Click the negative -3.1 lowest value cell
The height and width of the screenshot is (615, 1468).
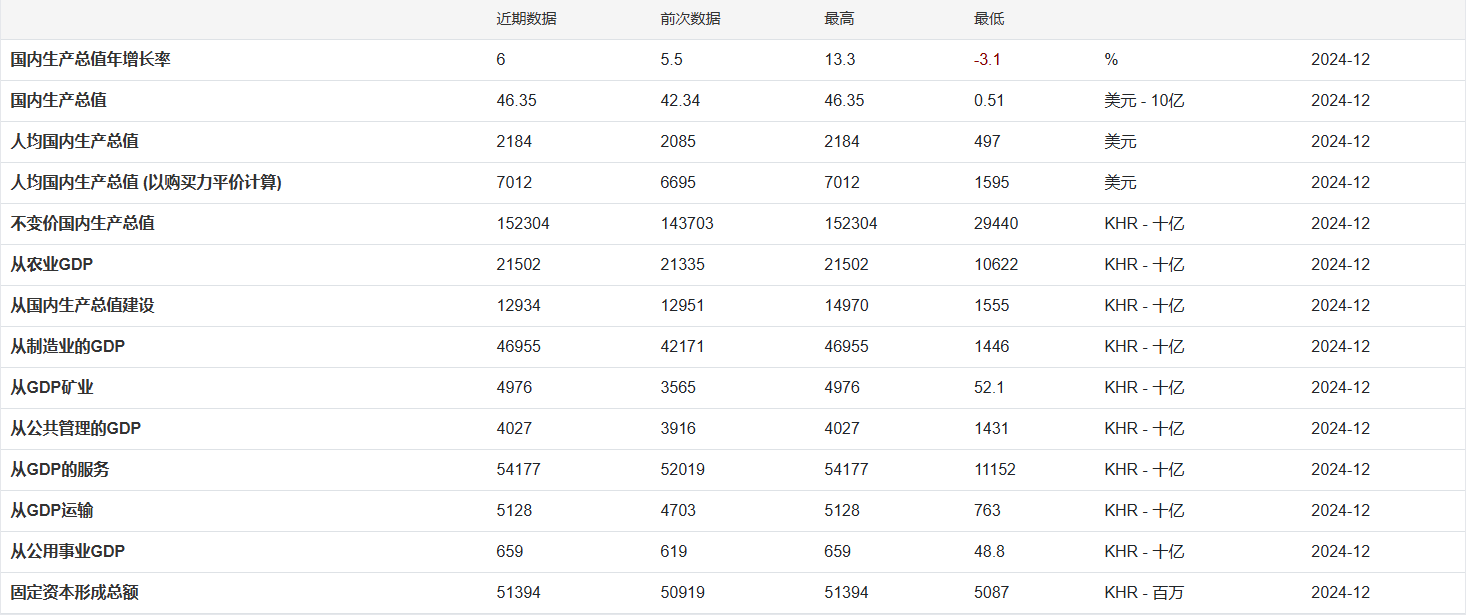pyautogui.click(x=987, y=60)
